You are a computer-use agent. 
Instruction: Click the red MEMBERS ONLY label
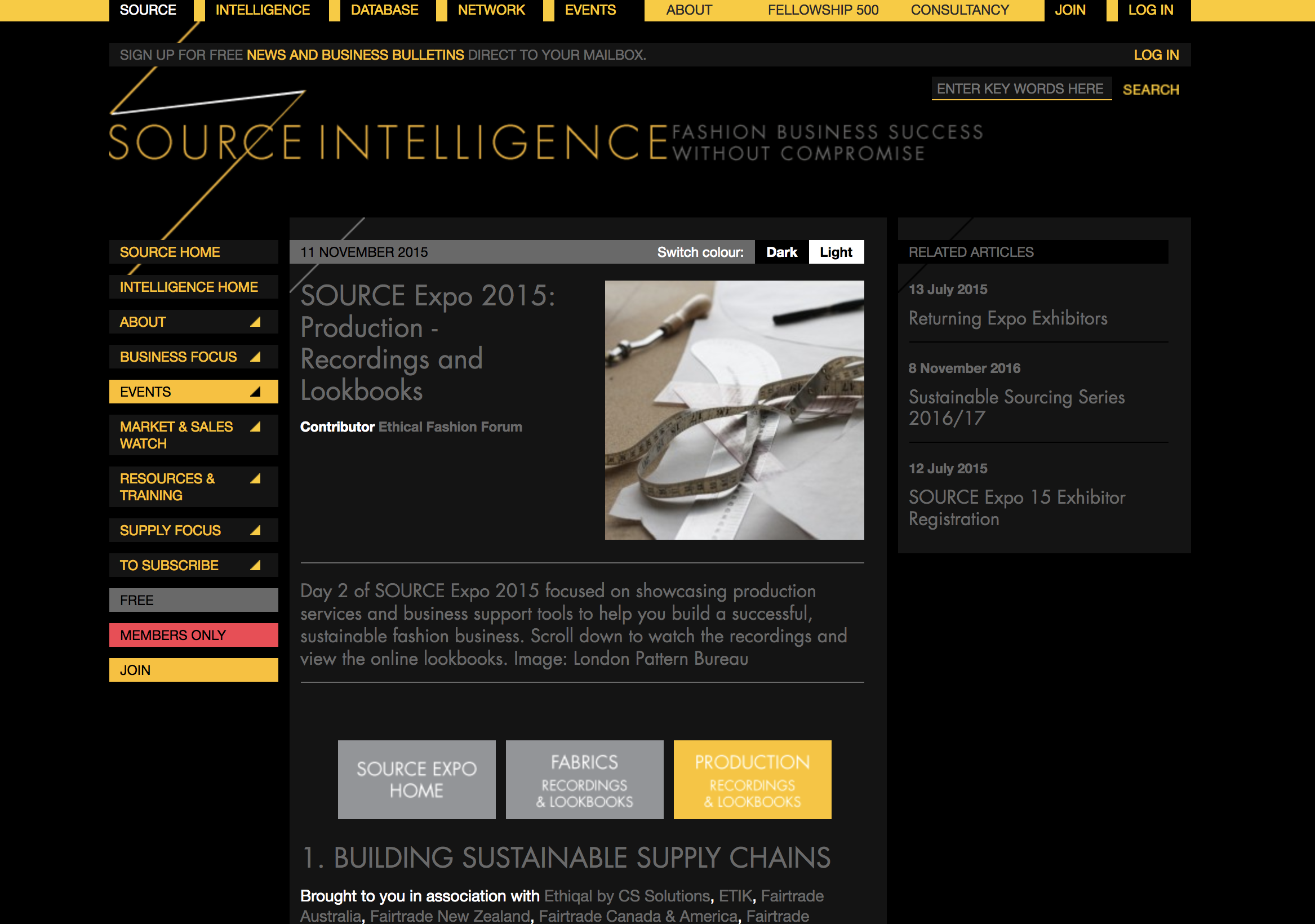pyautogui.click(x=194, y=636)
